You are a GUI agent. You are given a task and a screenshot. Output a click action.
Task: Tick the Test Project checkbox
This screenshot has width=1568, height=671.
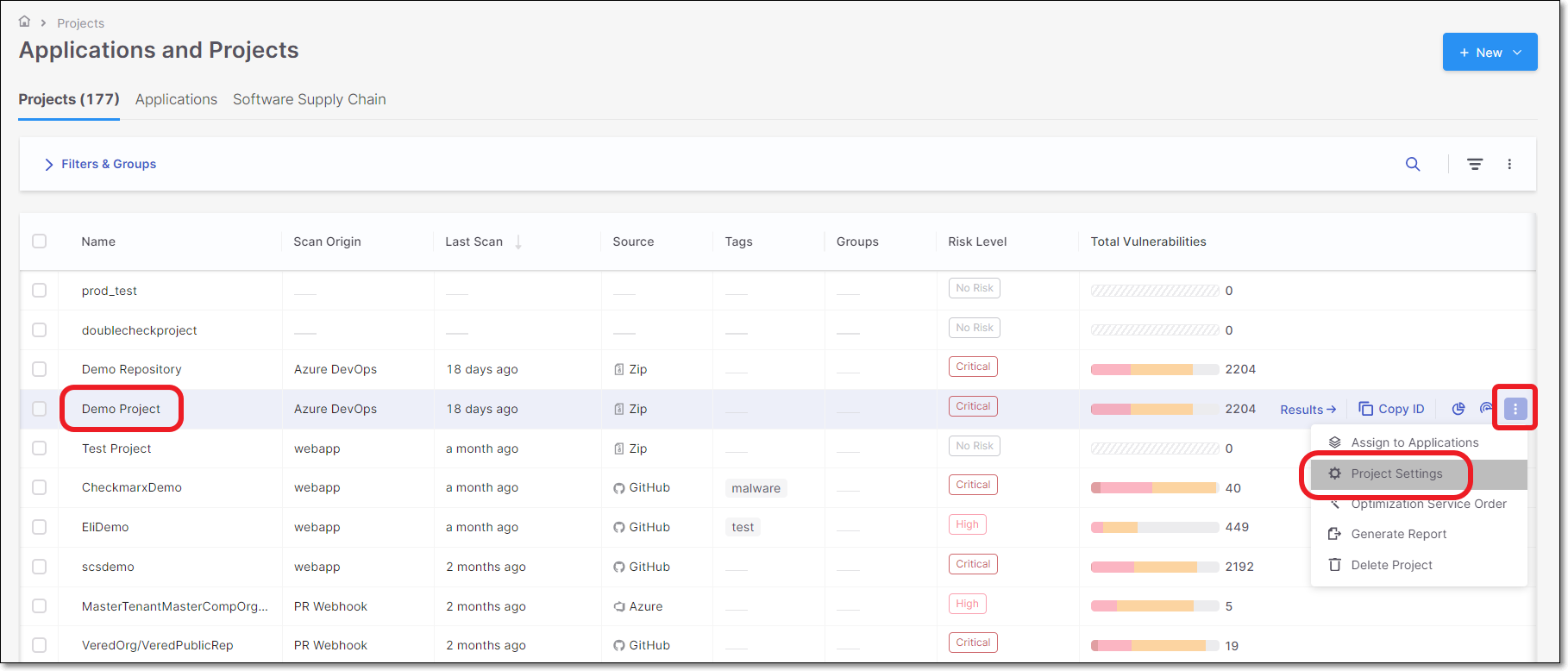(40, 448)
